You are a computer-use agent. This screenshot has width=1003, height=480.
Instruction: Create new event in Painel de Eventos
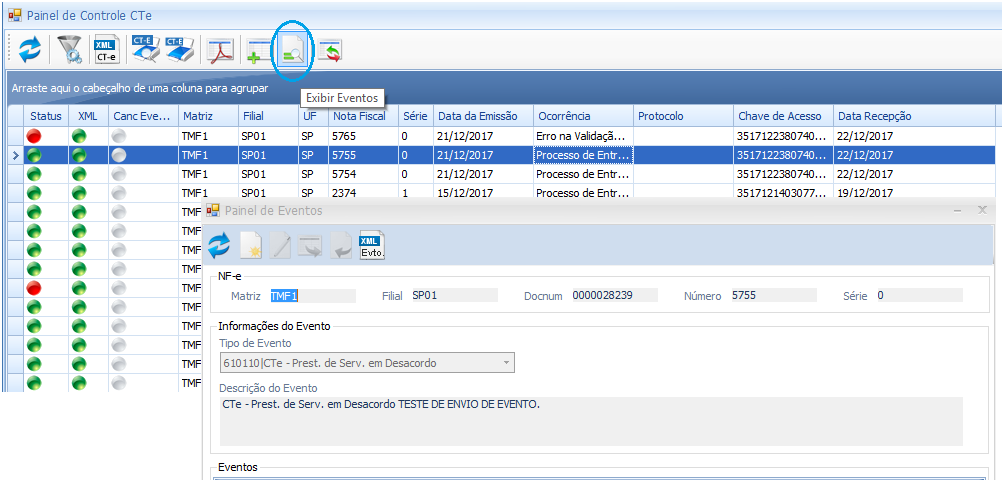(251, 246)
